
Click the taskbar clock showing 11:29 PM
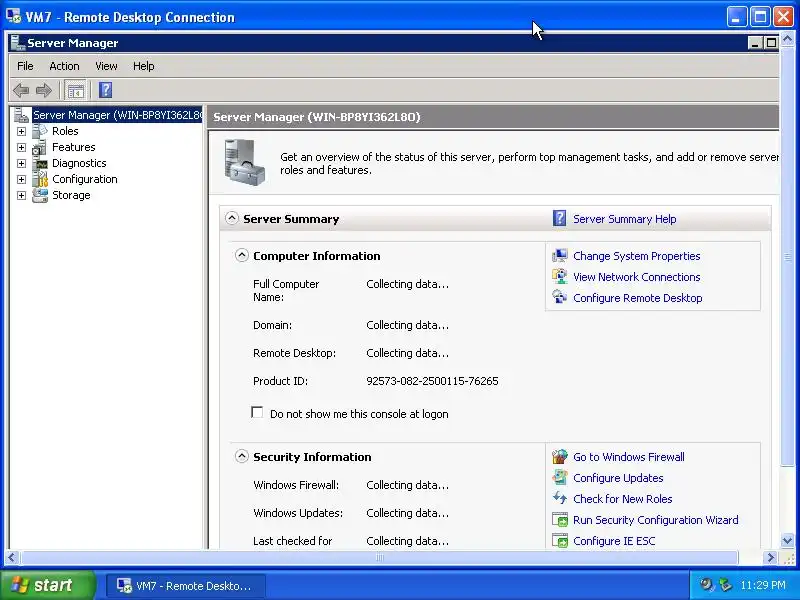point(763,585)
